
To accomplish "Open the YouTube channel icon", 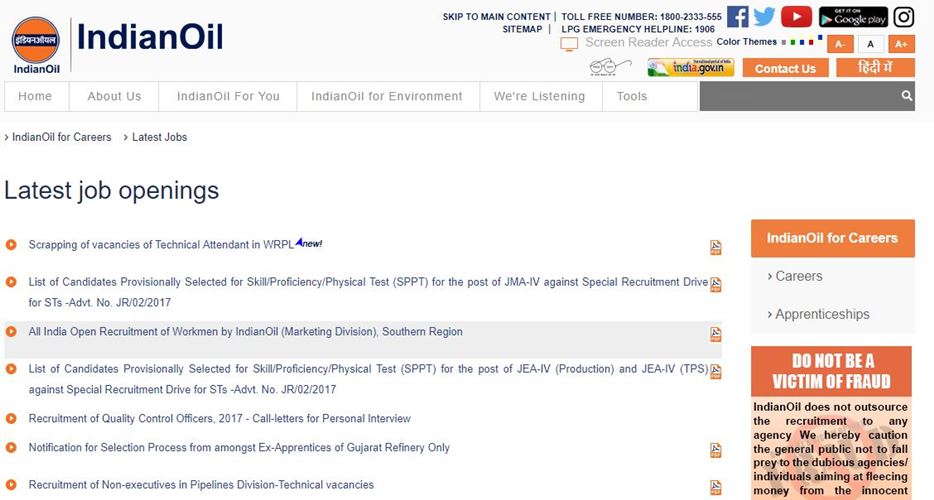I will point(796,17).
